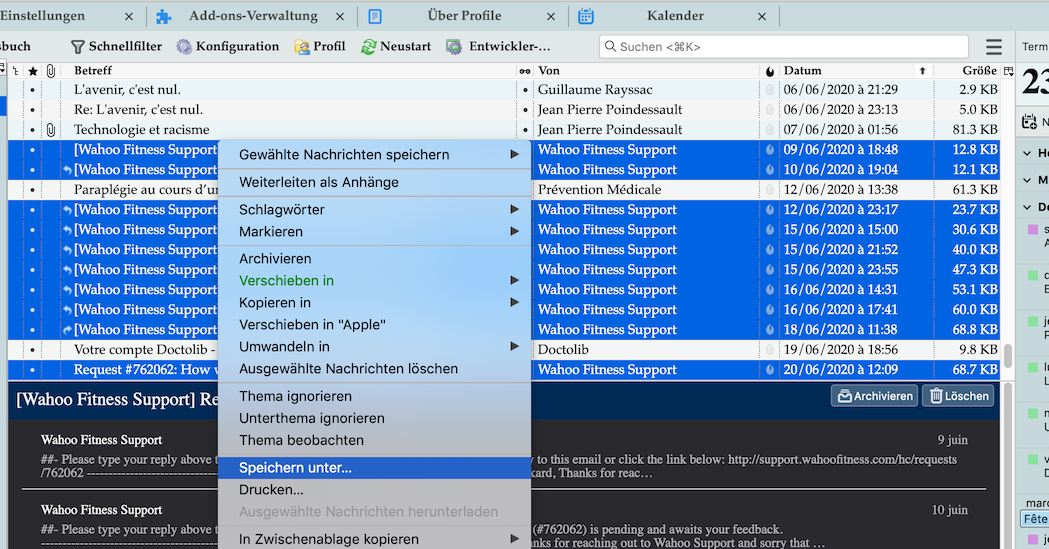
Task: Sort by the read-status glasses column
Action: [525, 71]
